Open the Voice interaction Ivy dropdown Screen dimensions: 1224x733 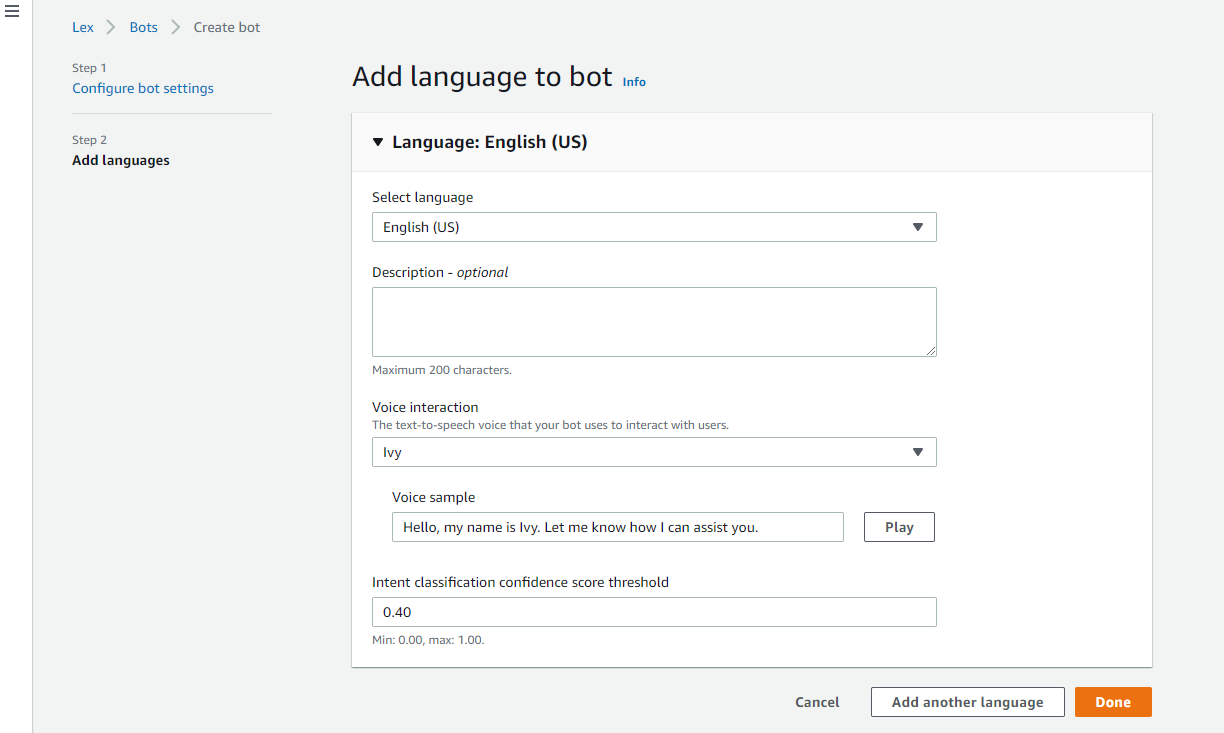654,452
